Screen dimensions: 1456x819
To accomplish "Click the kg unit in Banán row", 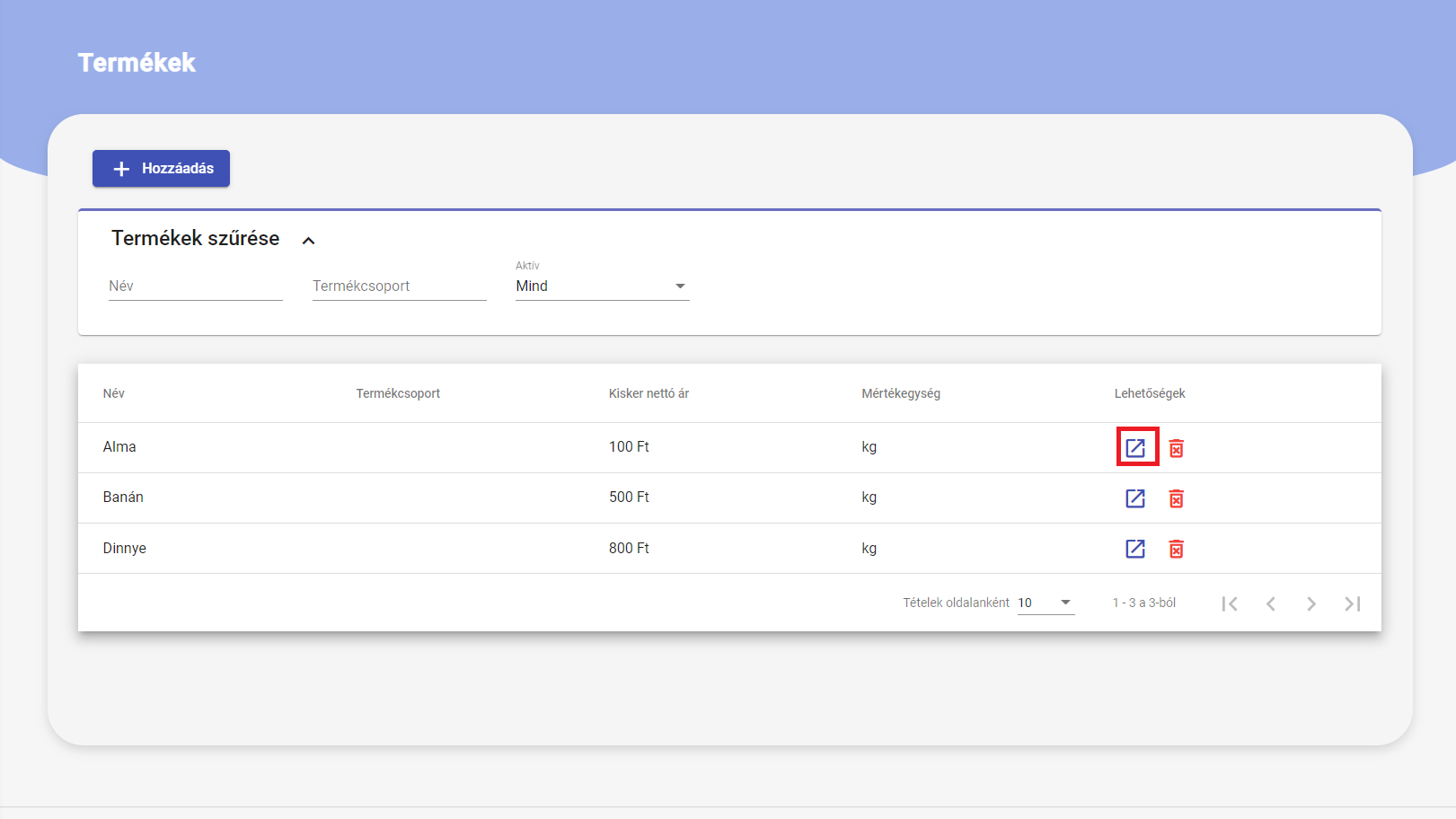I will tap(869, 498).
